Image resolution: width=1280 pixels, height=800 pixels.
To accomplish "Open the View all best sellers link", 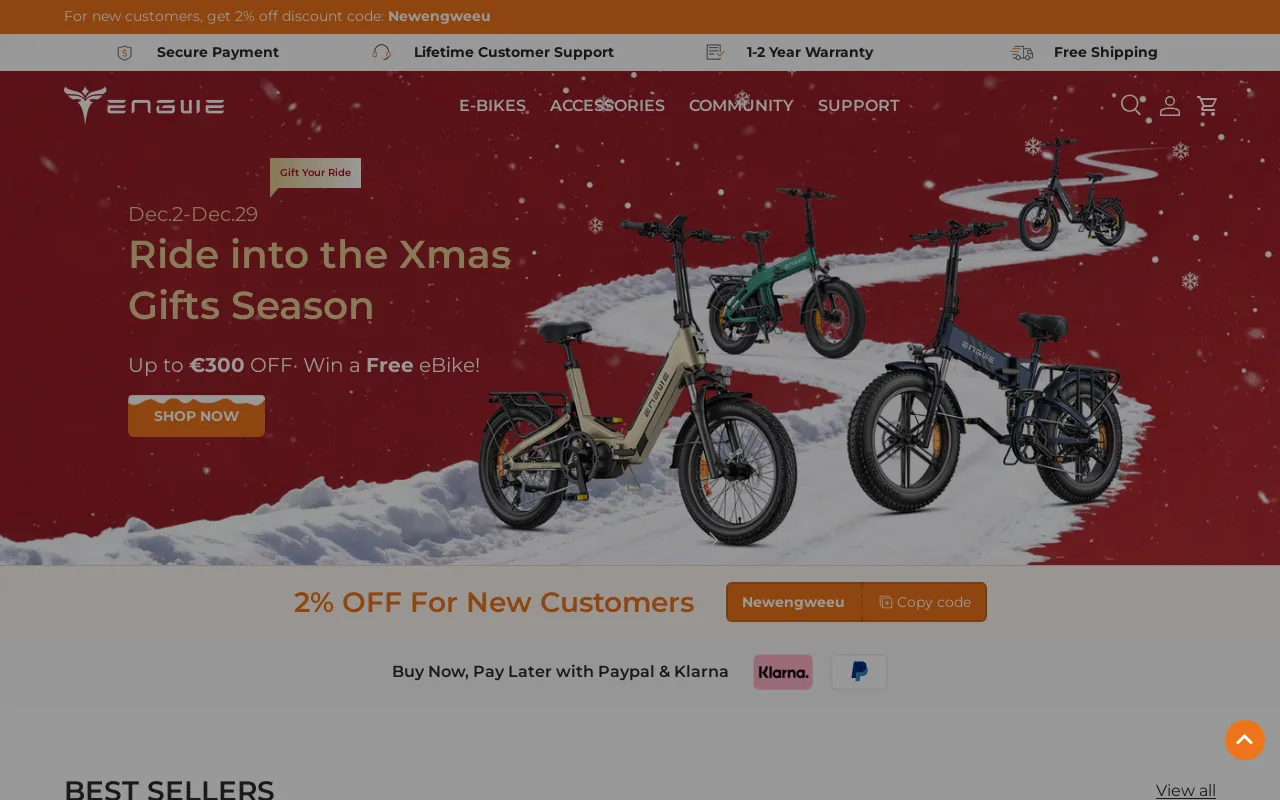I will 1186,790.
